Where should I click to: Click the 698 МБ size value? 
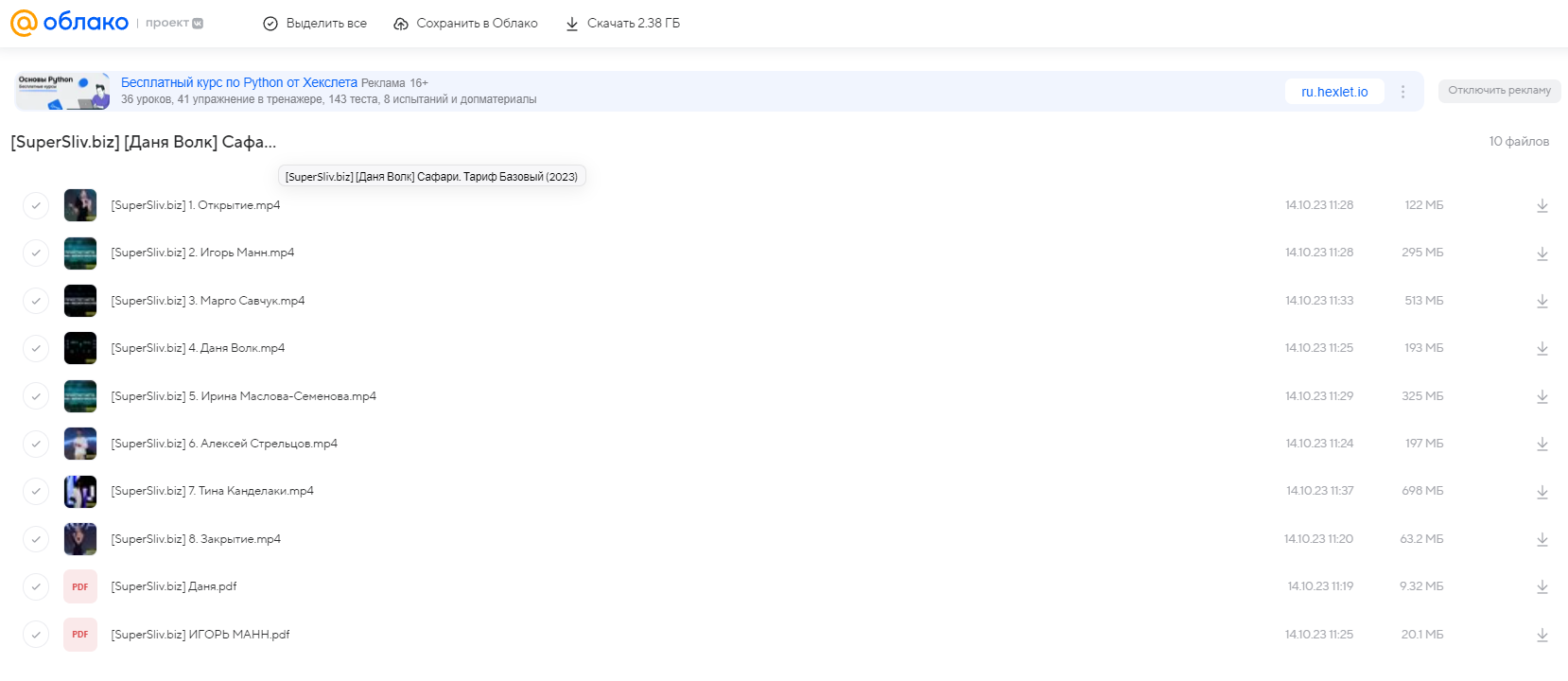coord(1422,491)
